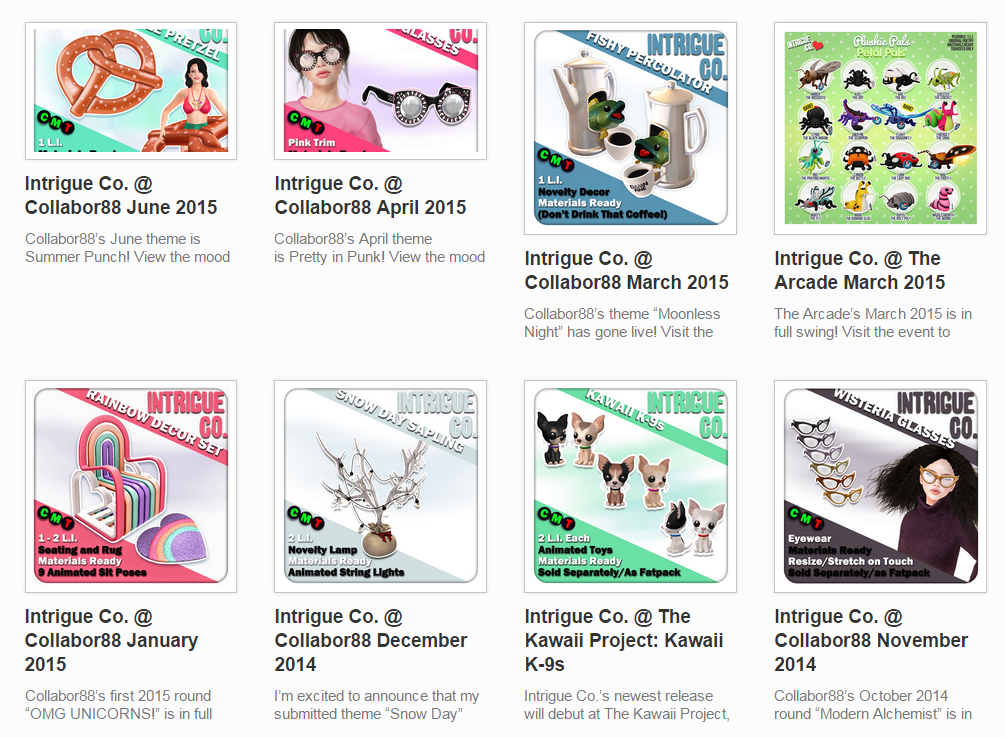
Task: Open the Collabor88 November 2014 post title
Action: 871,640
